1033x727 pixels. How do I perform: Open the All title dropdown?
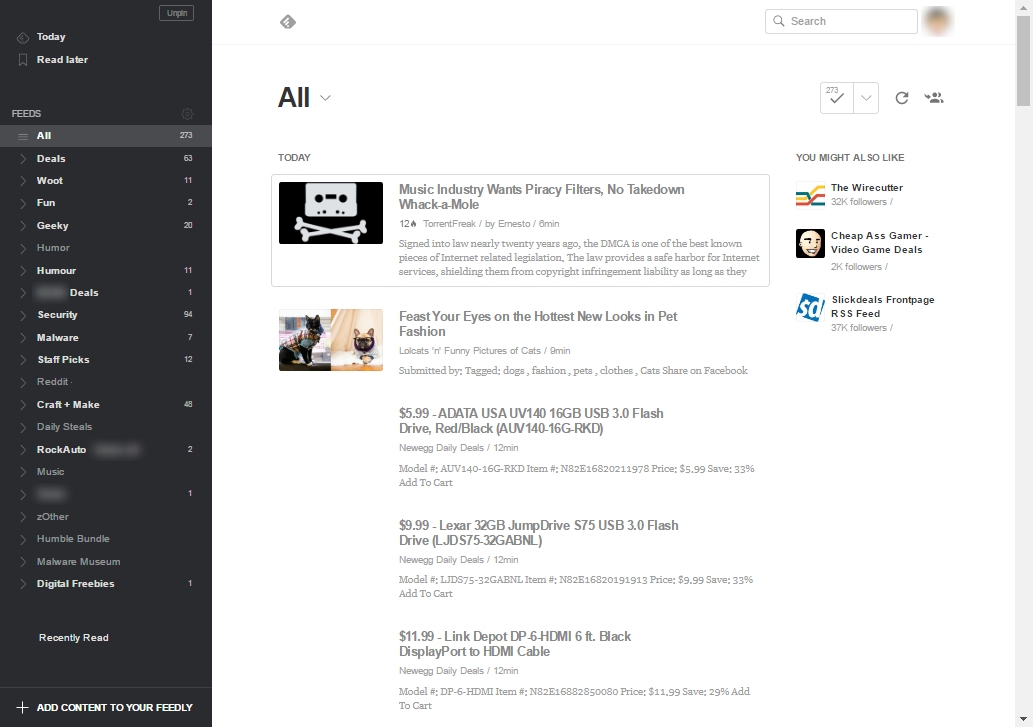[x=327, y=97]
